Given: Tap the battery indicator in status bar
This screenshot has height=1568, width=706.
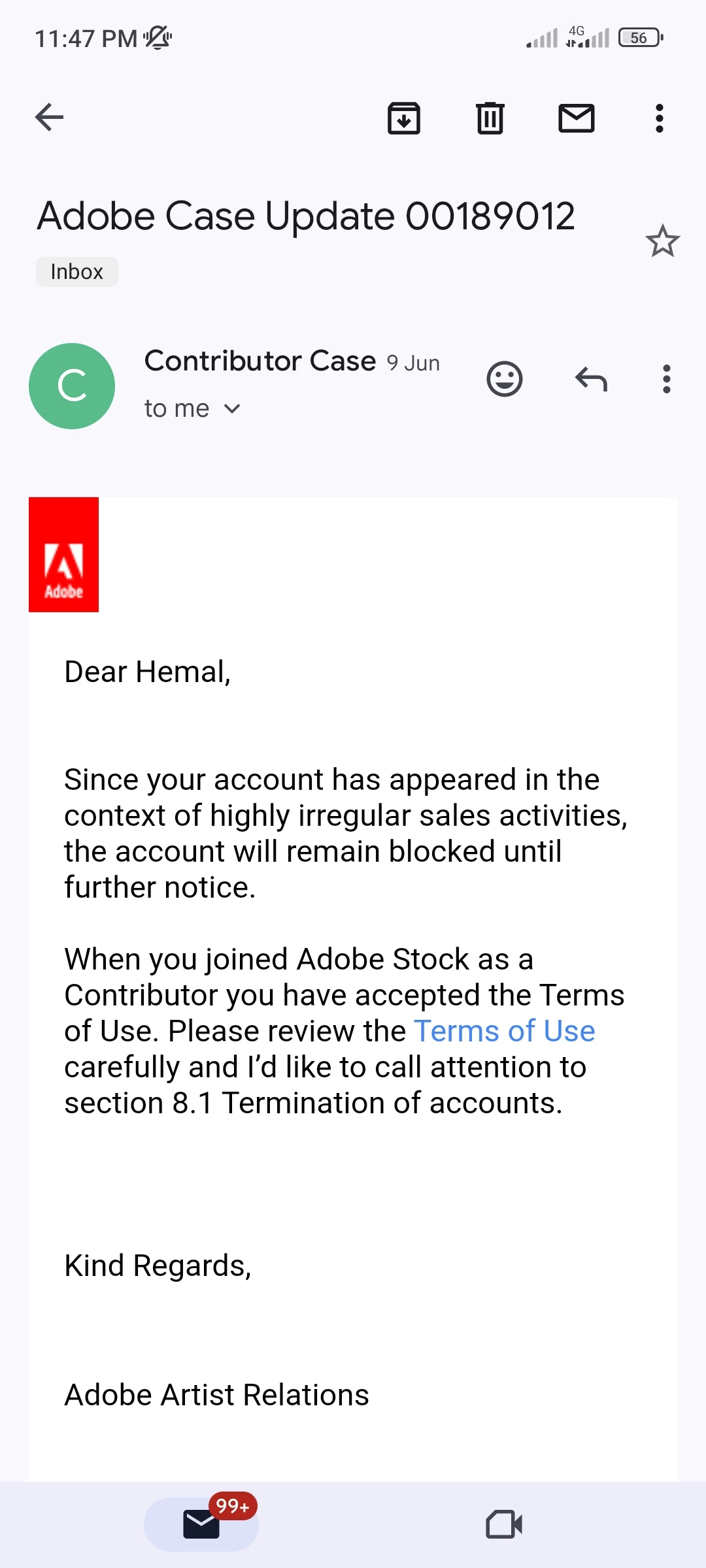Looking at the screenshot, I should (641, 38).
